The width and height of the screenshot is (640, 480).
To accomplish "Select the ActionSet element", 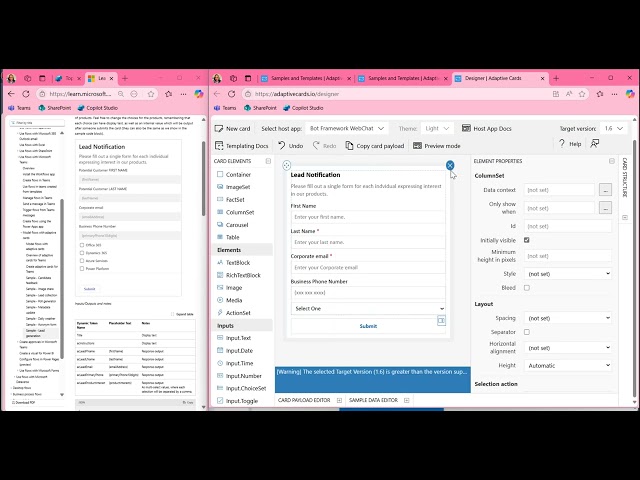I will (x=233, y=313).
